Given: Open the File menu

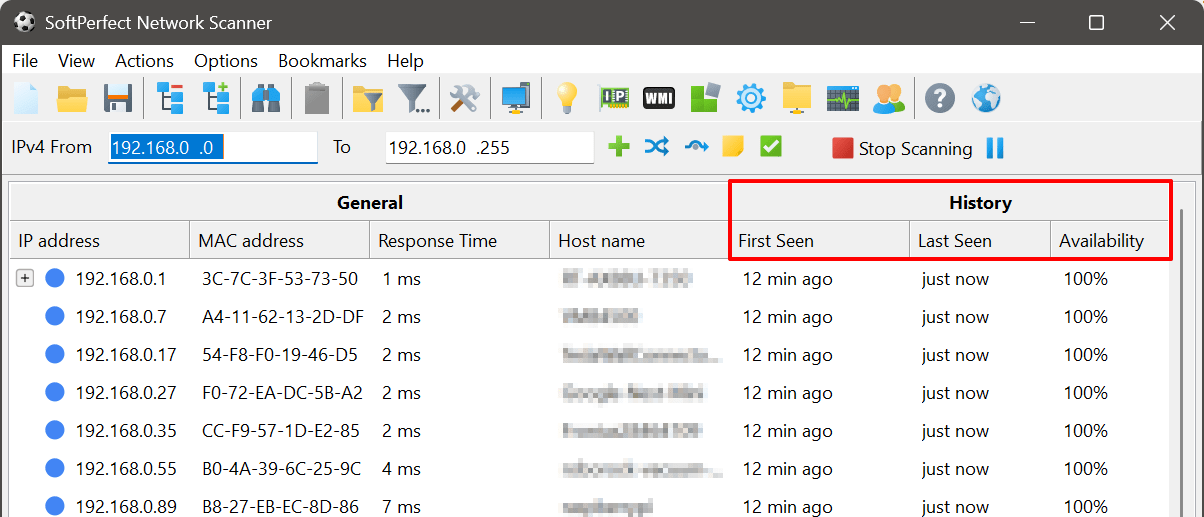Looking at the screenshot, I should pos(25,61).
